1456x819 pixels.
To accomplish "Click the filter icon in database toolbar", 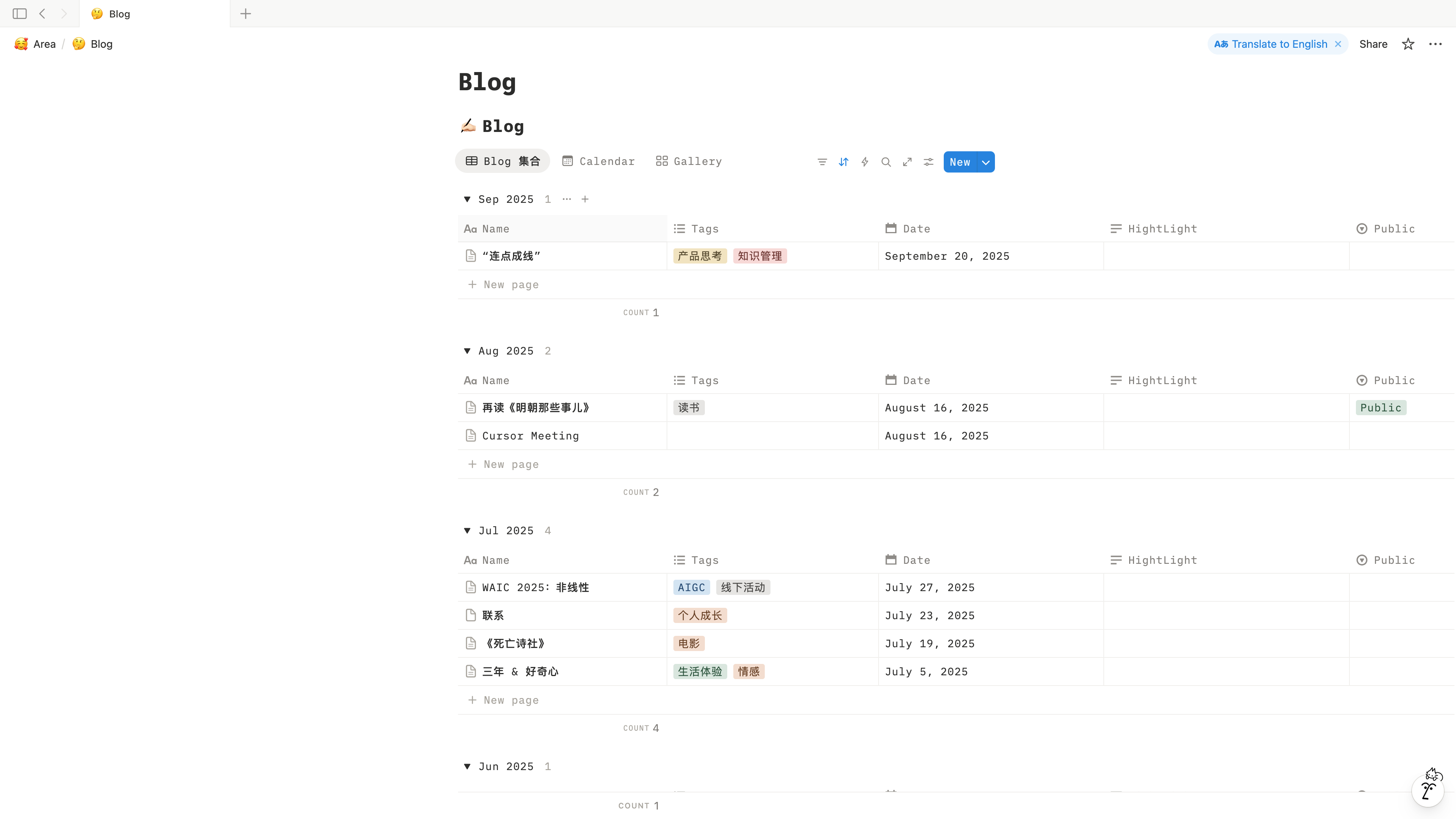I will (822, 162).
